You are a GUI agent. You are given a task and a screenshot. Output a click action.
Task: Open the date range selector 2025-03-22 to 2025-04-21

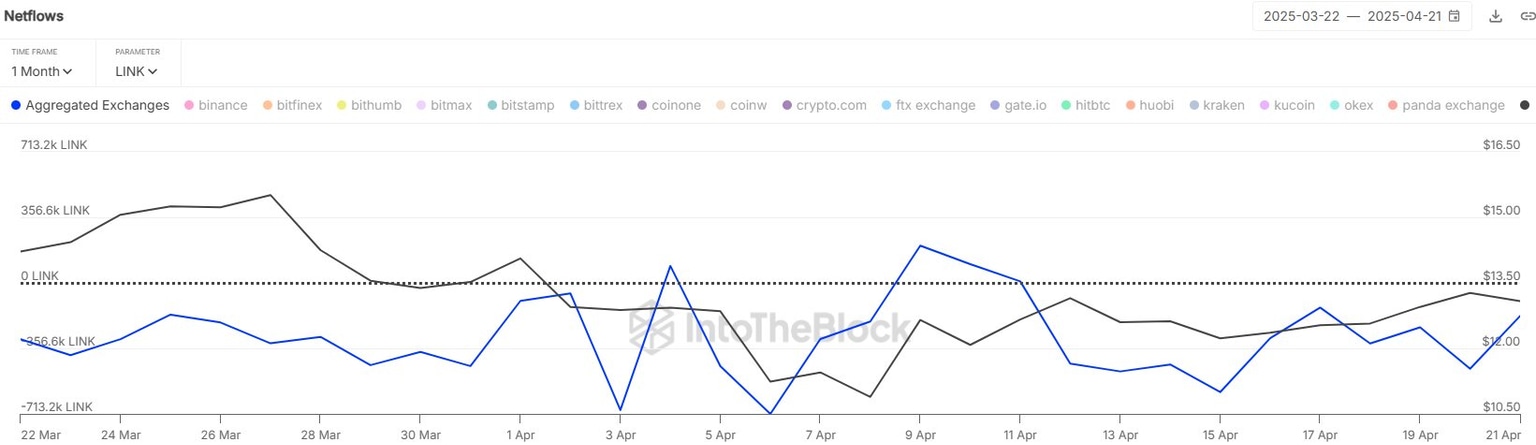[x=1350, y=16]
